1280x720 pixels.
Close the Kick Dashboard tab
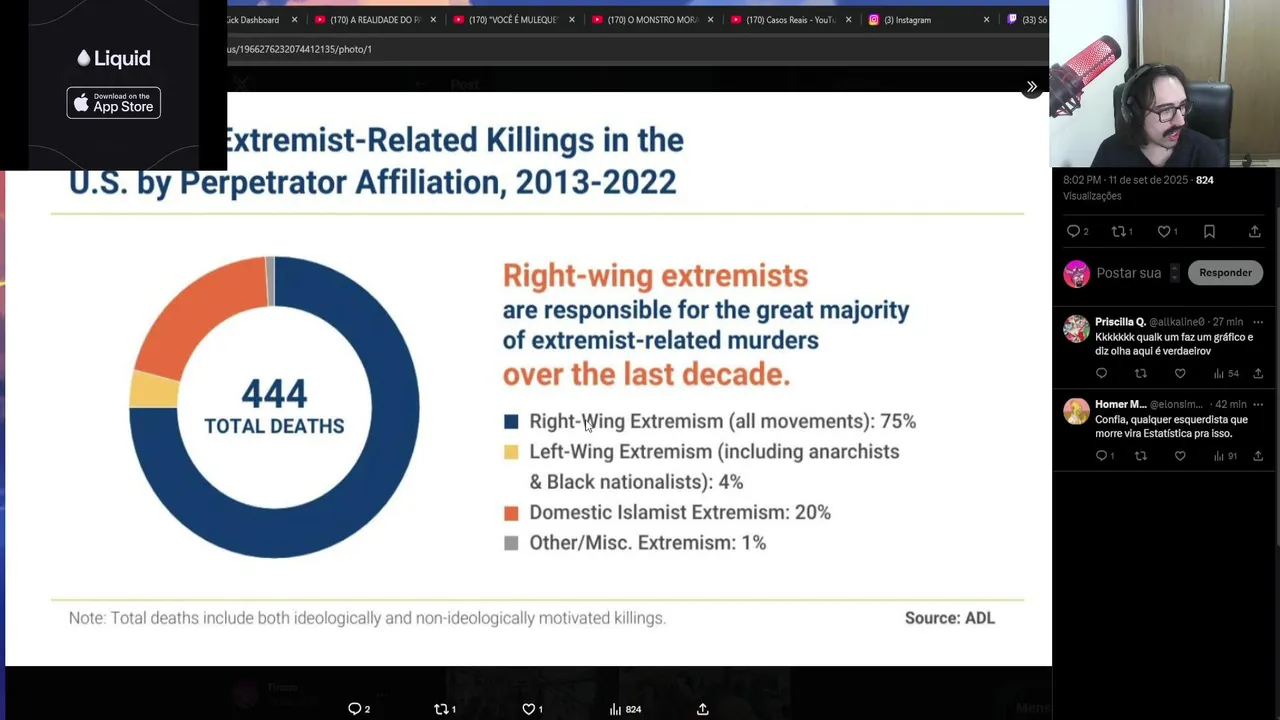[x=294, y=20]
